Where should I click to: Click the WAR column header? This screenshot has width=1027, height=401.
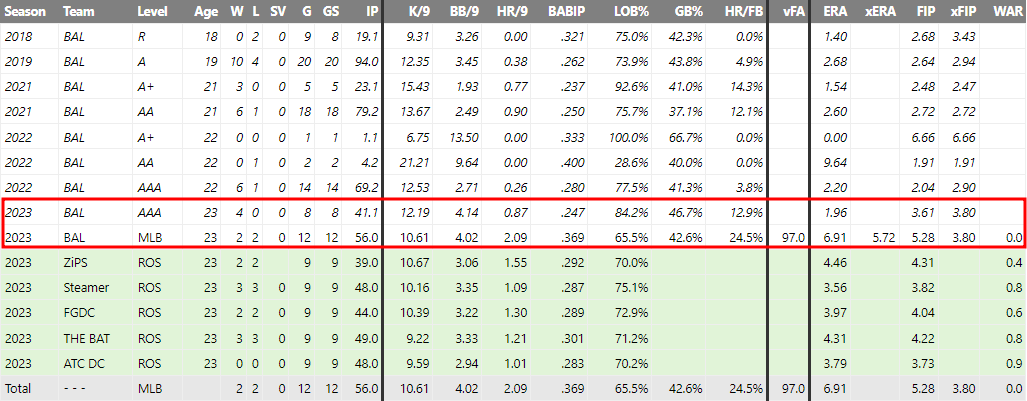pyautogui.click(x=1005, y=12)
